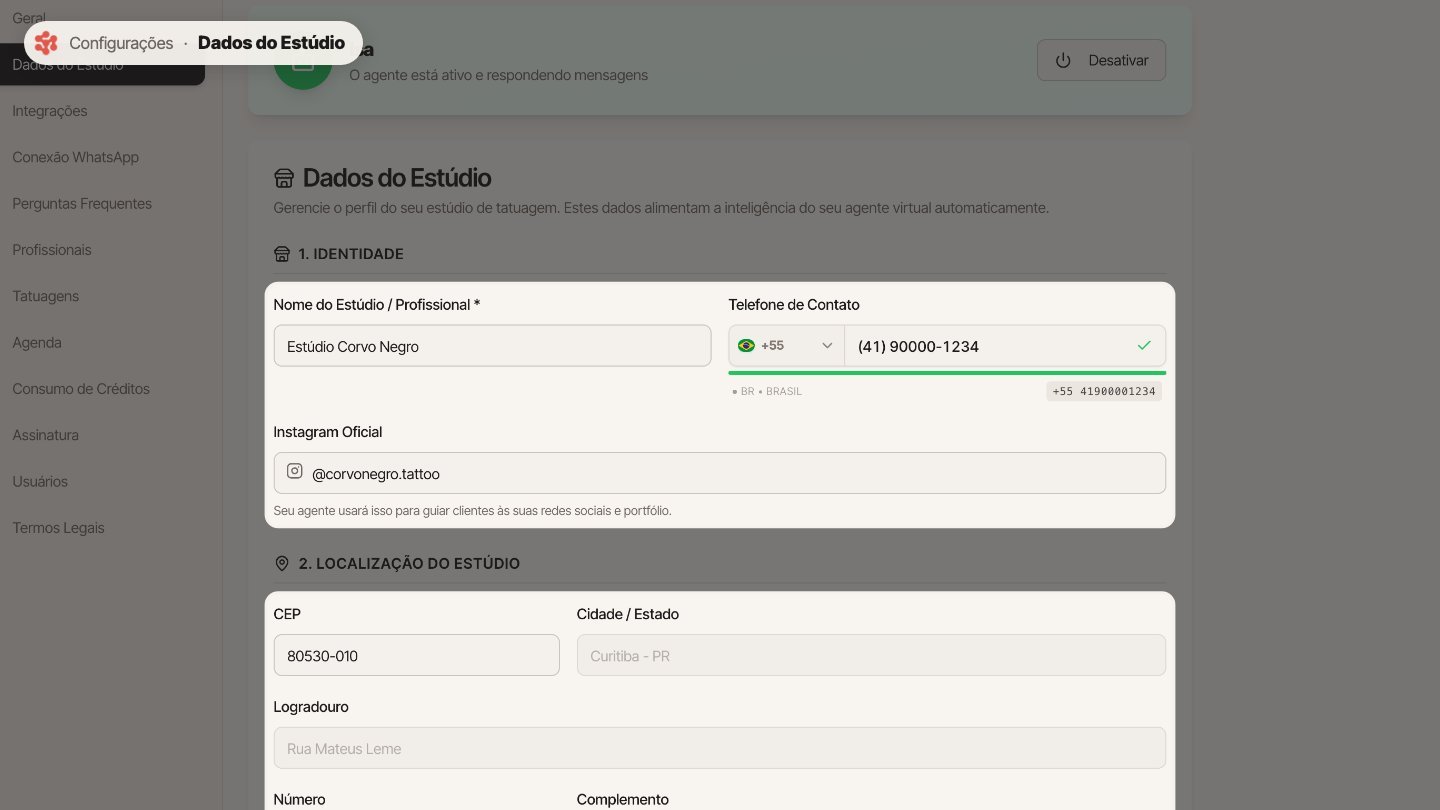Click the Brazil flag icon
This screenshot has height=810, width=1440.
[746, 346]
